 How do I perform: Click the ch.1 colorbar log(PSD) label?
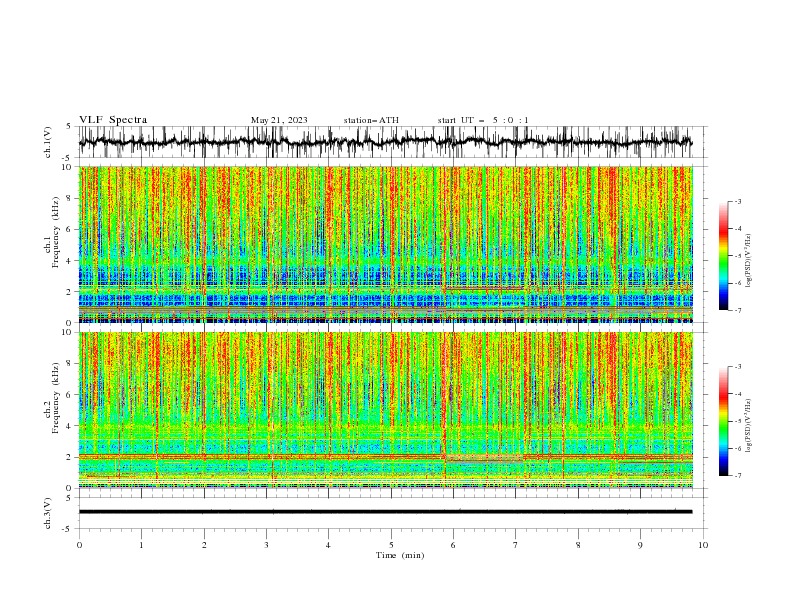749,261
